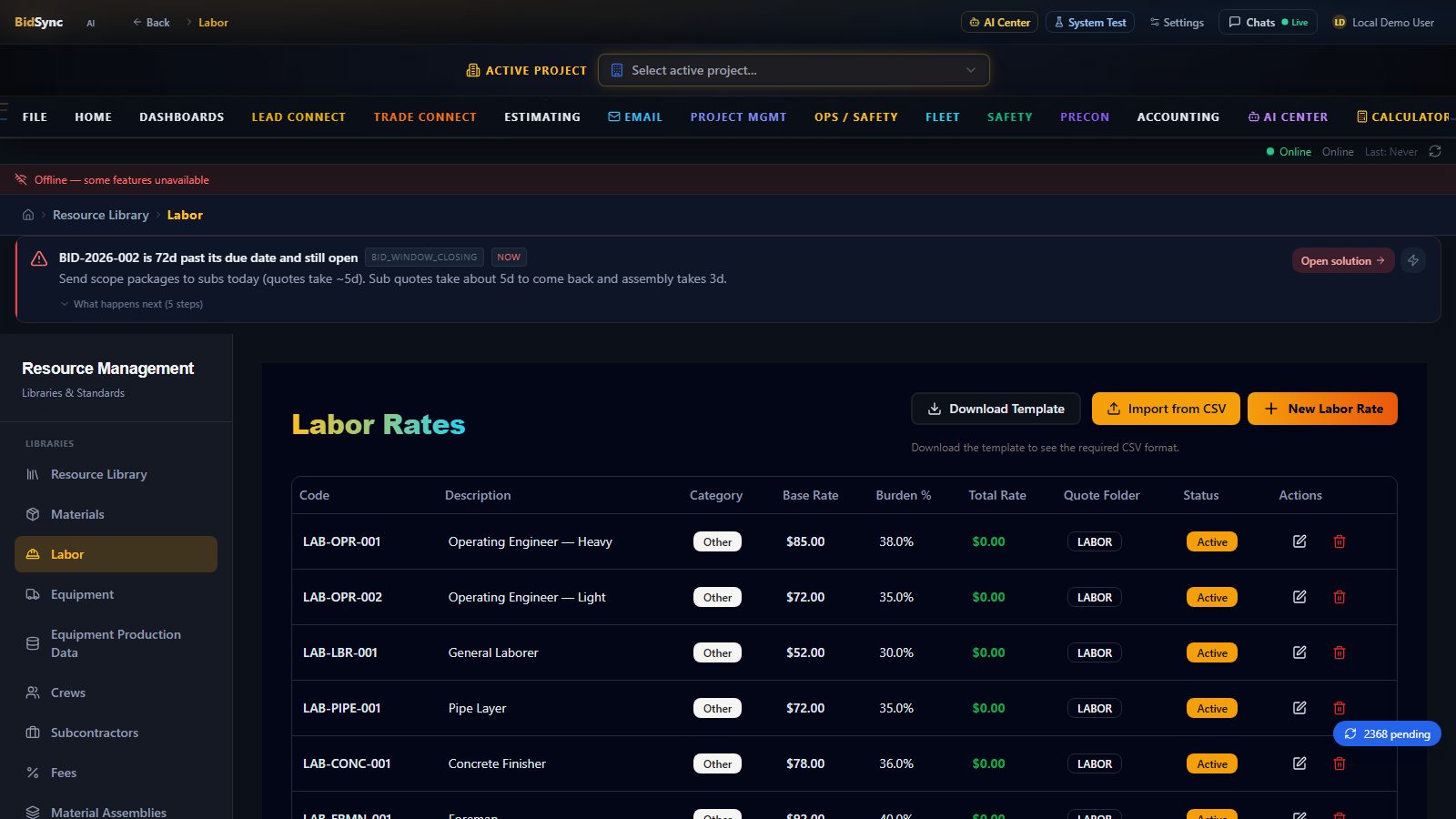
Task: Click the lightning bolt icon in alert
Action: (1413, 260)
